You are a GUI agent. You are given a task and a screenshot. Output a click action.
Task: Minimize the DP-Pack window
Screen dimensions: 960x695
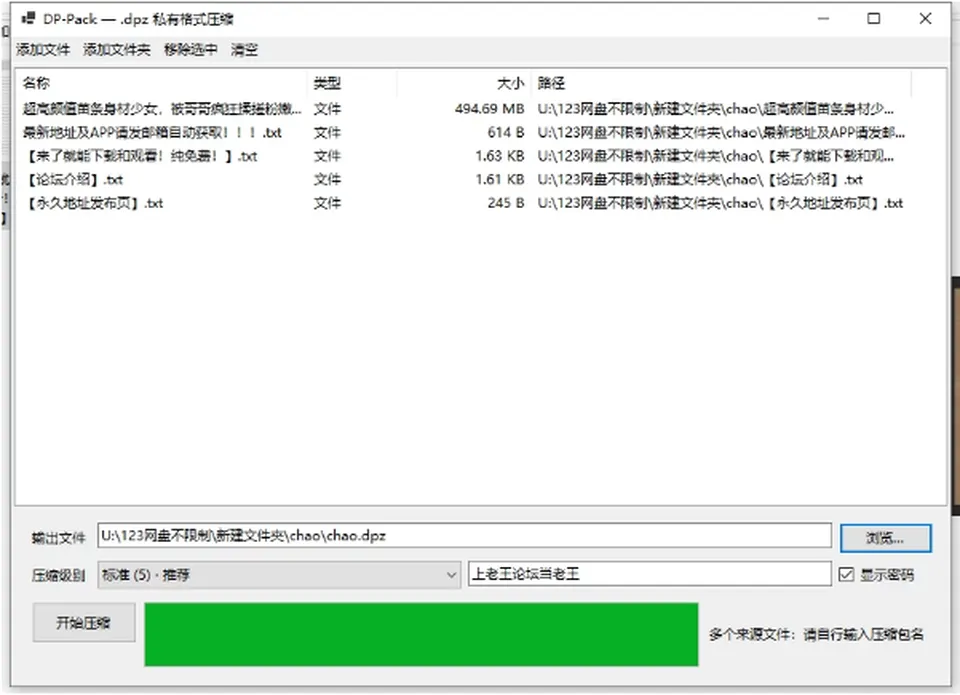point(823,19)
